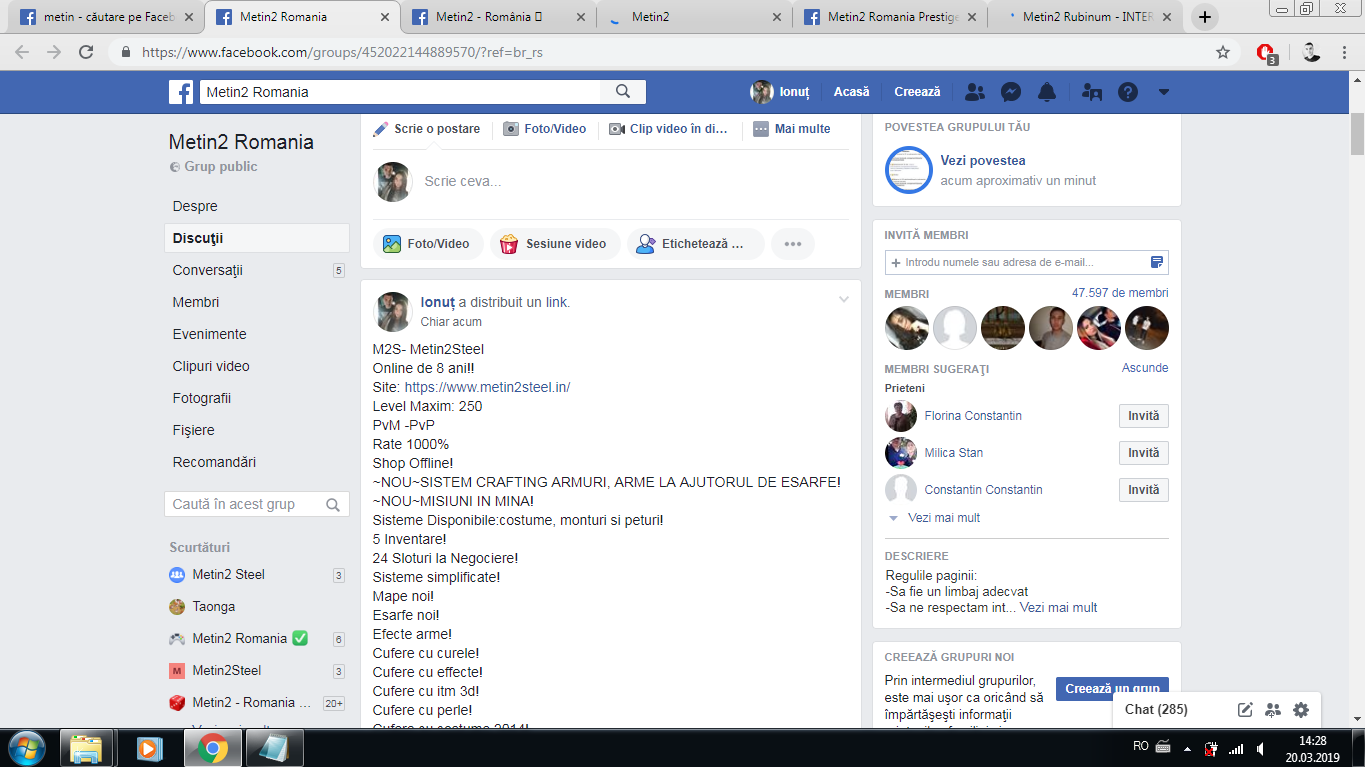Expand Vezi mai mult suggested members
The width and height of the screenshot is (1365, 767).
coord(943,518)
